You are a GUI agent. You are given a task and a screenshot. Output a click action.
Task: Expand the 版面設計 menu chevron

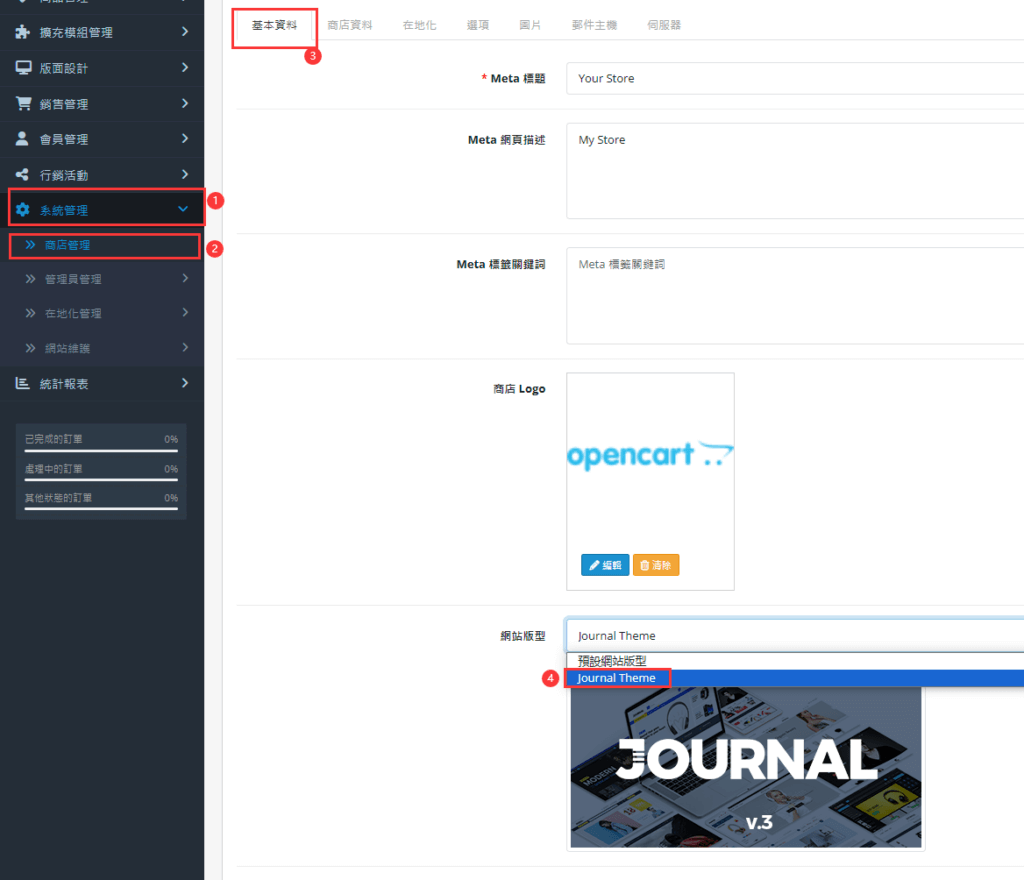(185, 67)
